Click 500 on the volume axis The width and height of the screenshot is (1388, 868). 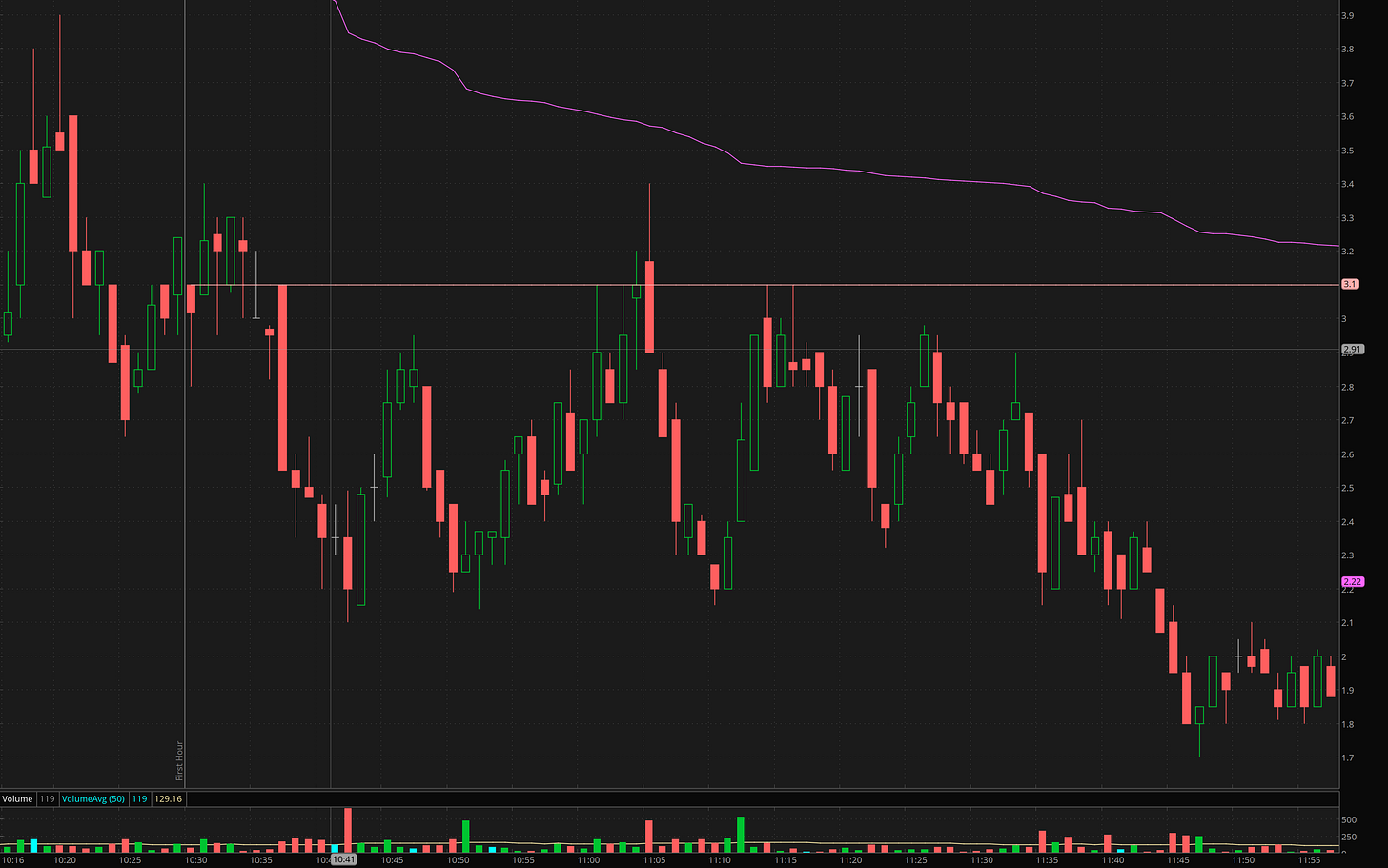(1349, 819)
